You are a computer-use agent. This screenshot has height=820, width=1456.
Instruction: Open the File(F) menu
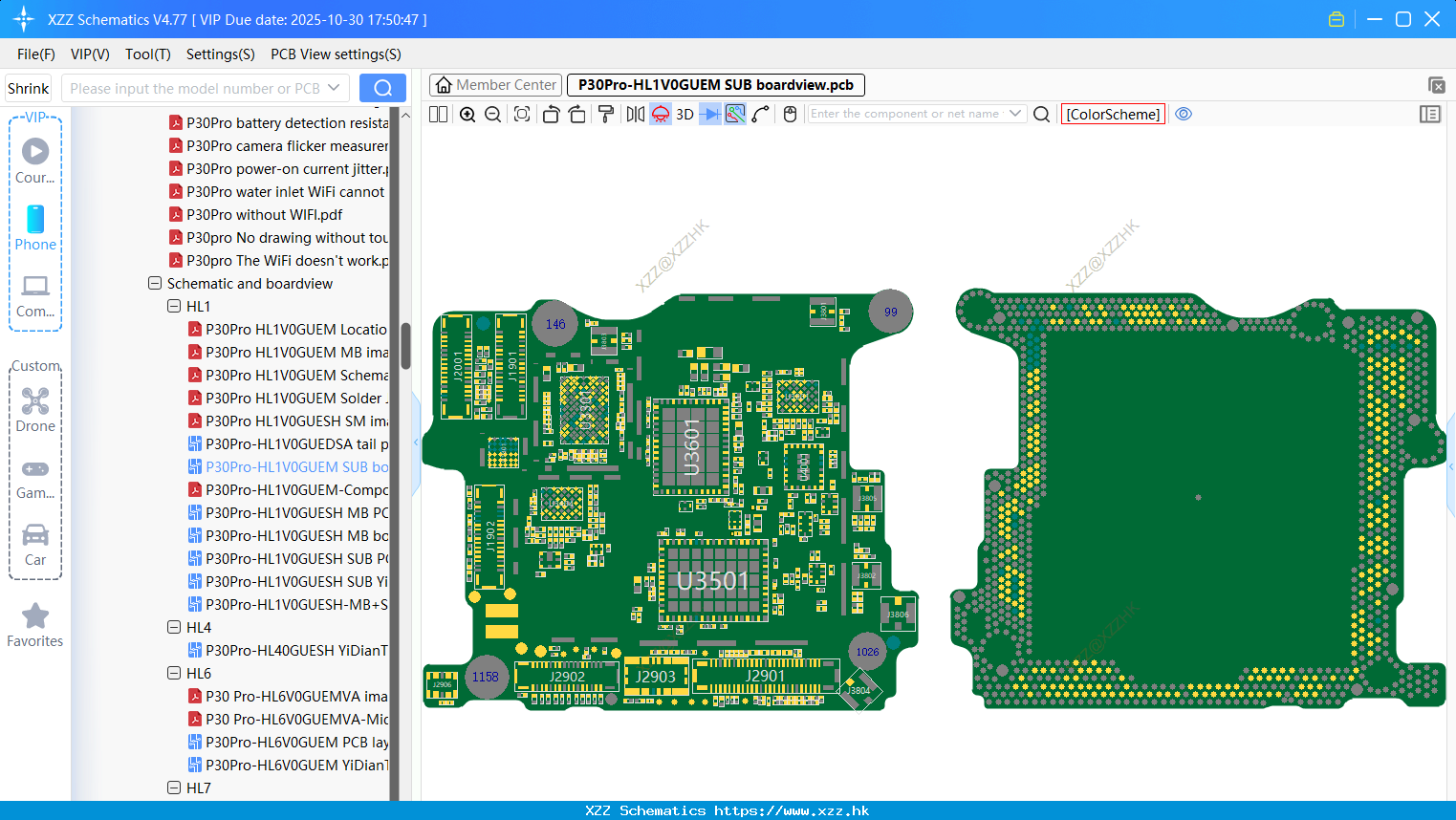(36, 54)
